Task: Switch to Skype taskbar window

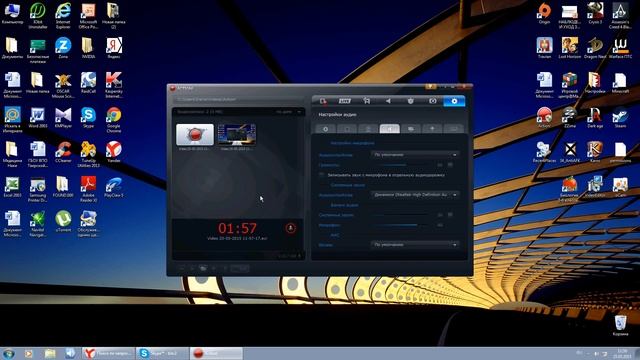Action: [x=162, y=353]
